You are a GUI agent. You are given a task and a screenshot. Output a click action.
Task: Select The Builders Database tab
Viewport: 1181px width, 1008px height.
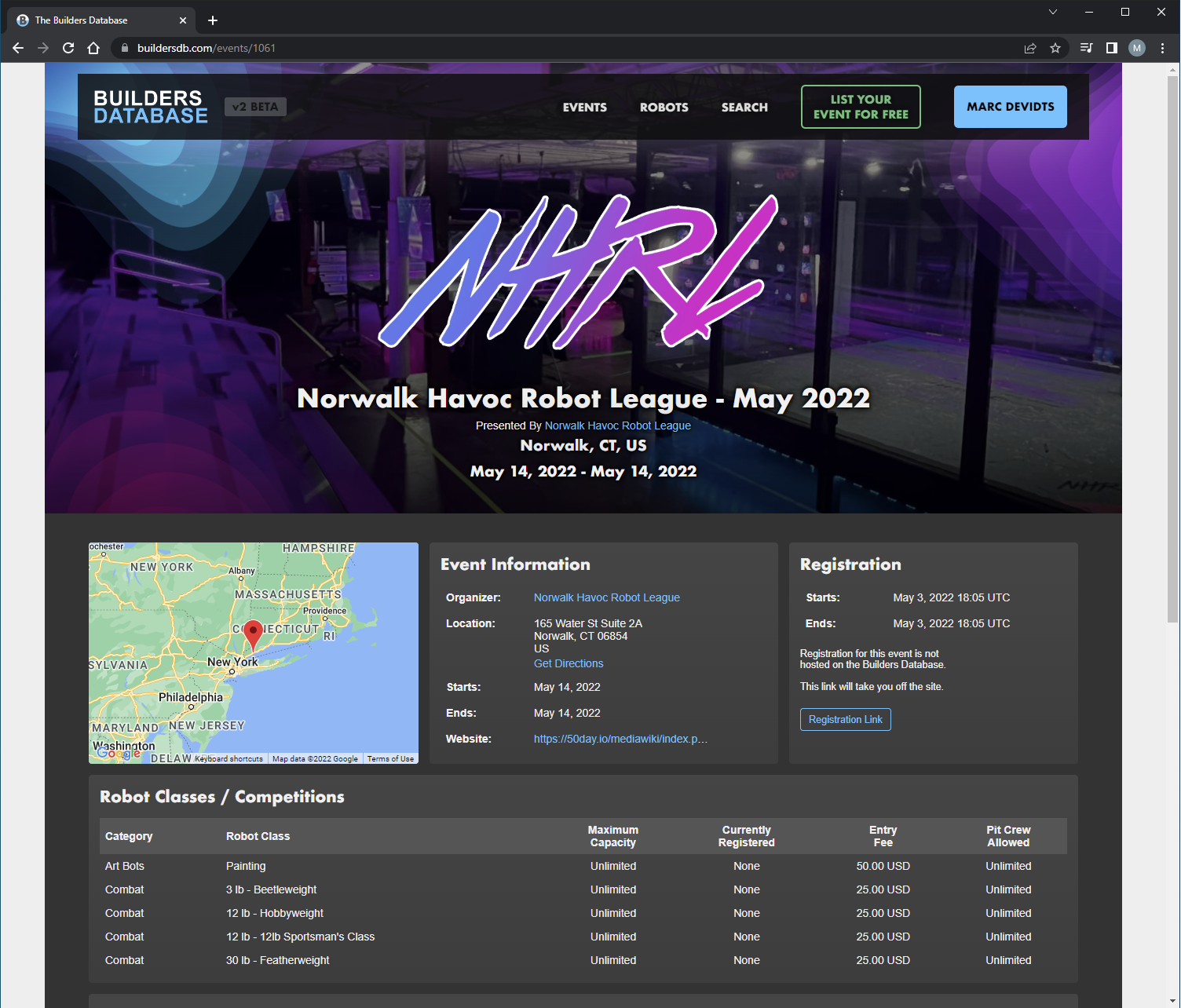click(x=101, y=20)
